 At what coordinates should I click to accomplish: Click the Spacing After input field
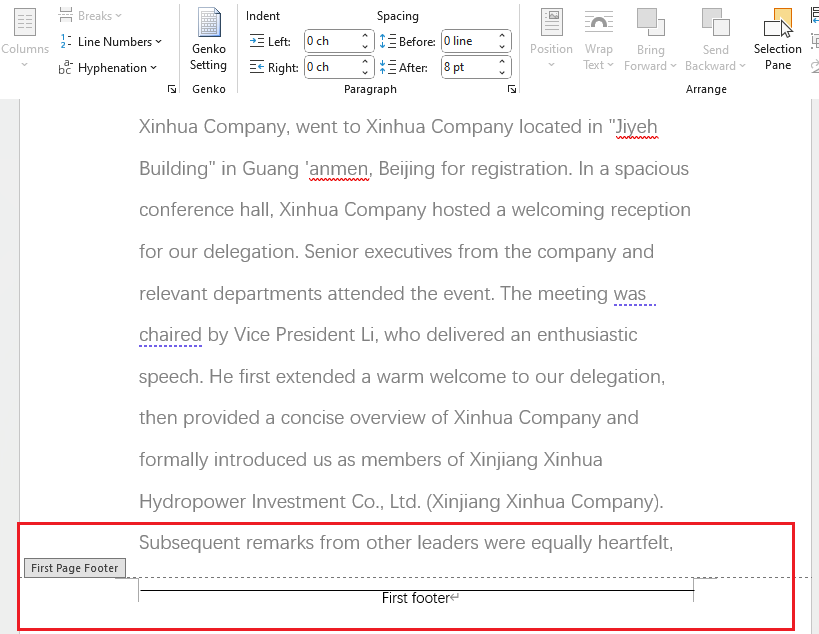point(469,67)
